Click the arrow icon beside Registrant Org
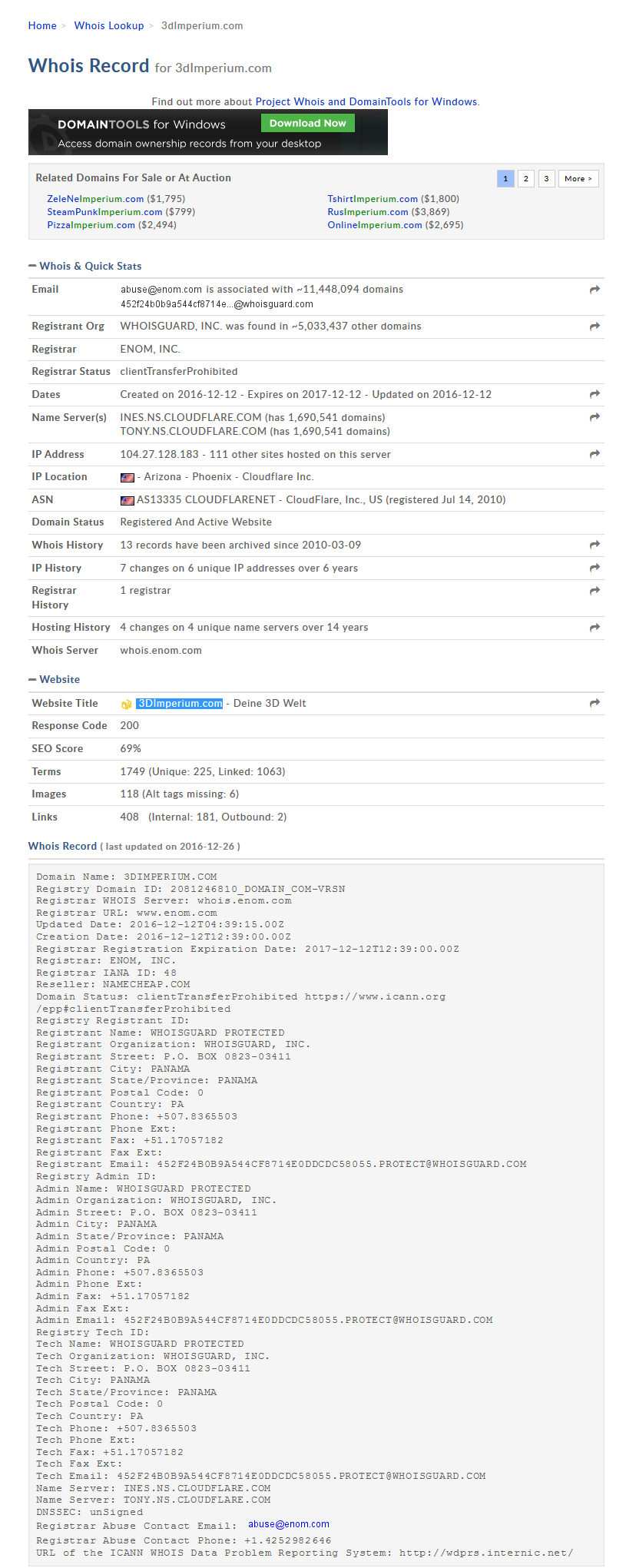Screen dimensions: 626x1568 tap(595, 327)
